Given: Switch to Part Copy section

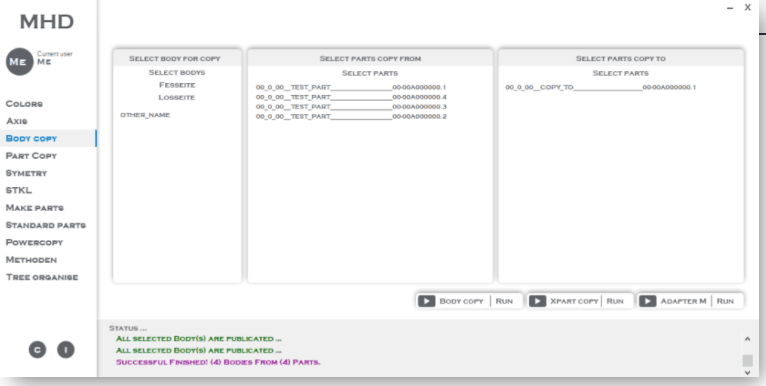Looking at the screenshot, I should 31,155.
